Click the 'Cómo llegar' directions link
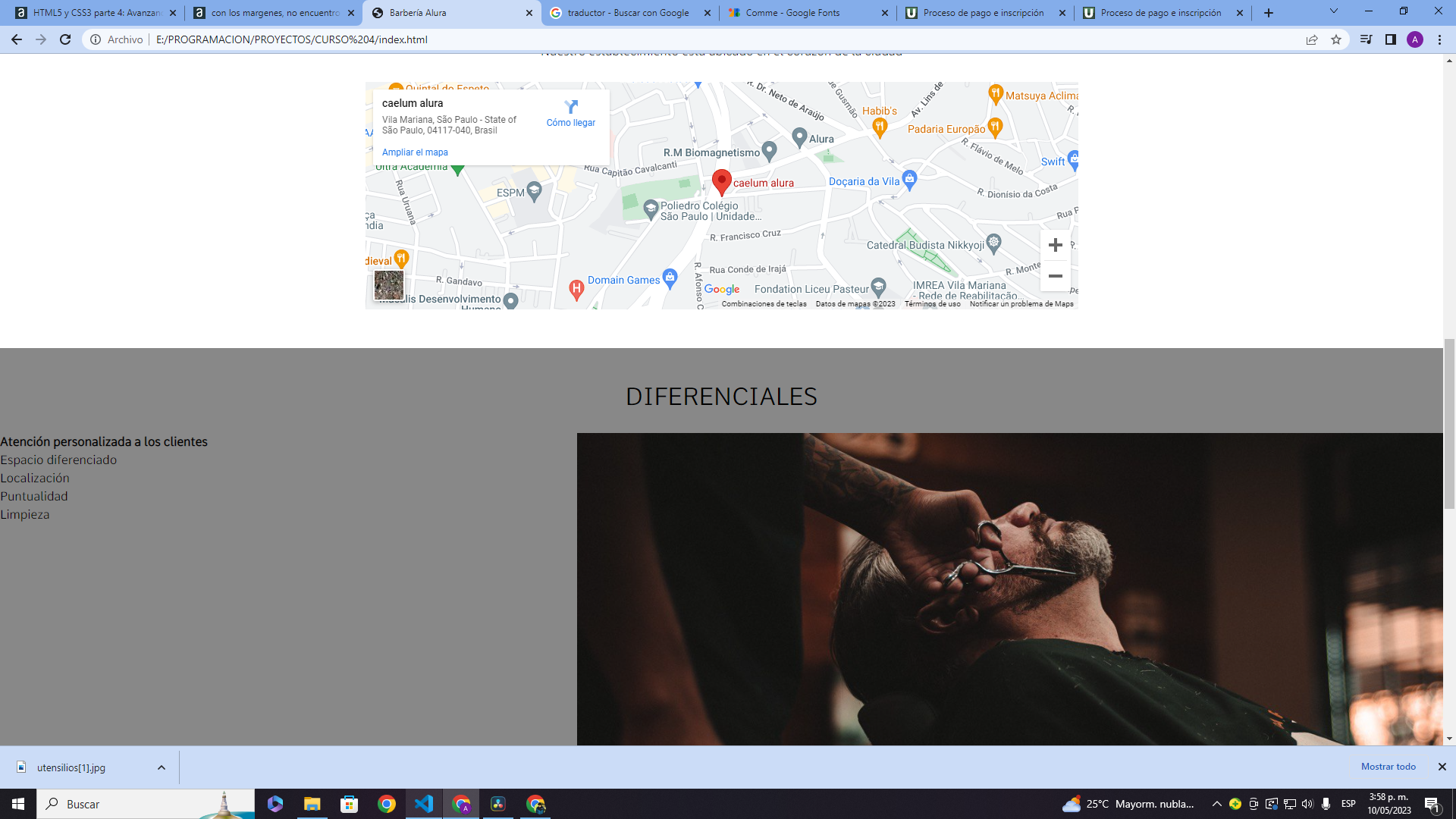This screenshot has height=819, width=1456. pyautogui.click(x=570, y=122)
